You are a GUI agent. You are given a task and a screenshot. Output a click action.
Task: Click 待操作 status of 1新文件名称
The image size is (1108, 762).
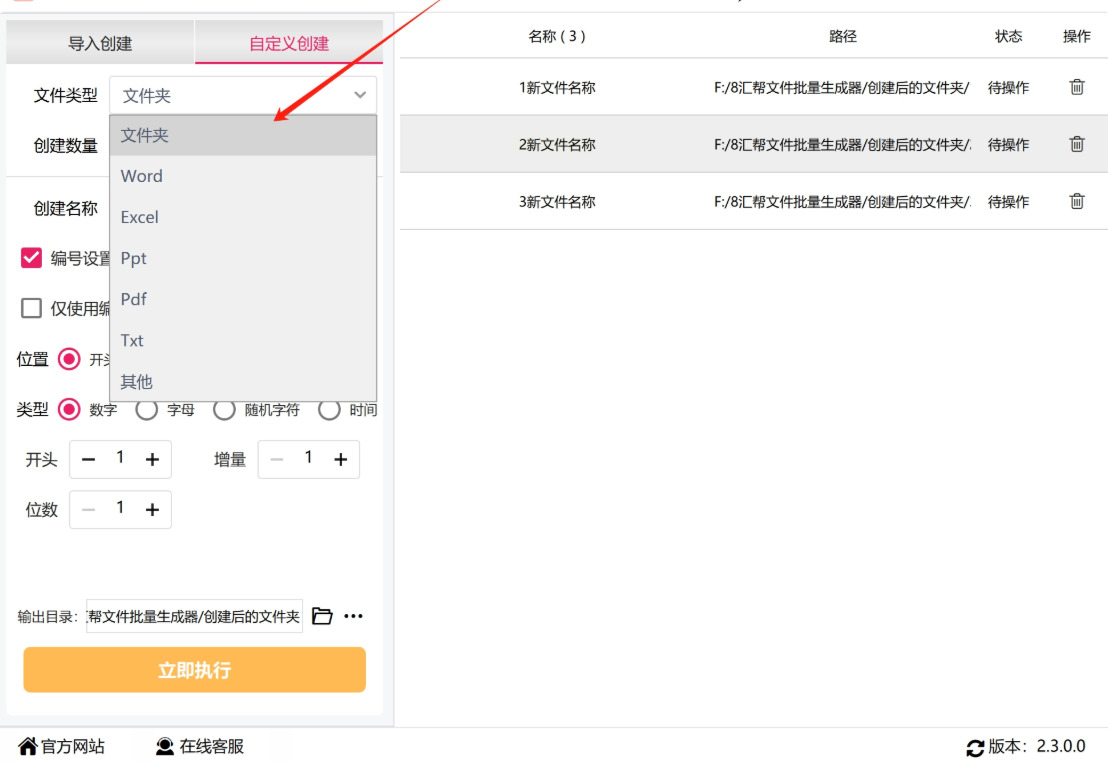[1008, 87]
